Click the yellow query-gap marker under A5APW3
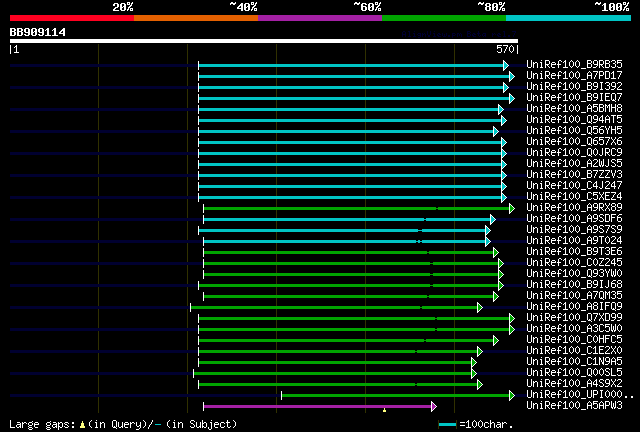The width and height of the screenshot is (640, 432). pos(384,410)
